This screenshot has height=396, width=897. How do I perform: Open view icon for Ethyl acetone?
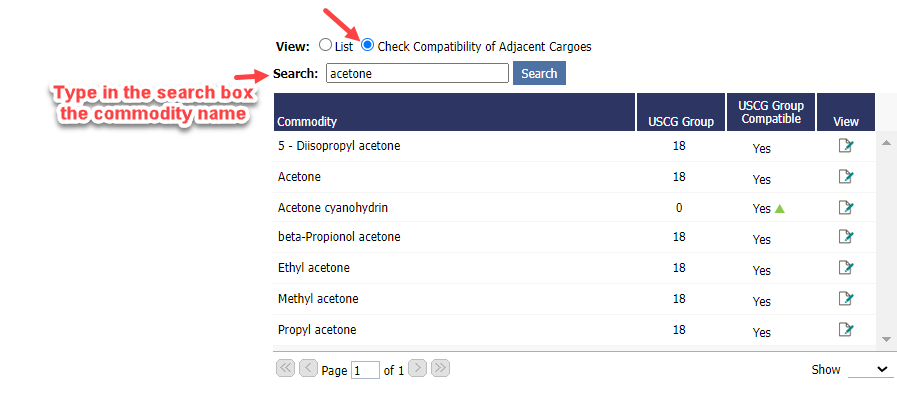click(x=846, y=267)
